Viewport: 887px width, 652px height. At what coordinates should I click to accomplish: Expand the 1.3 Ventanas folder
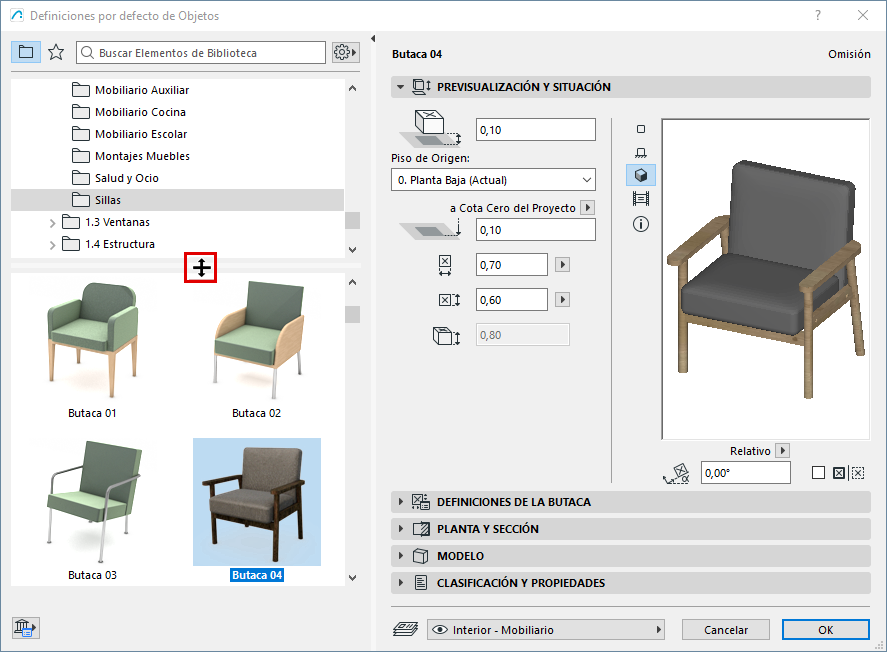pyautogui.click(x=53, y=222)
